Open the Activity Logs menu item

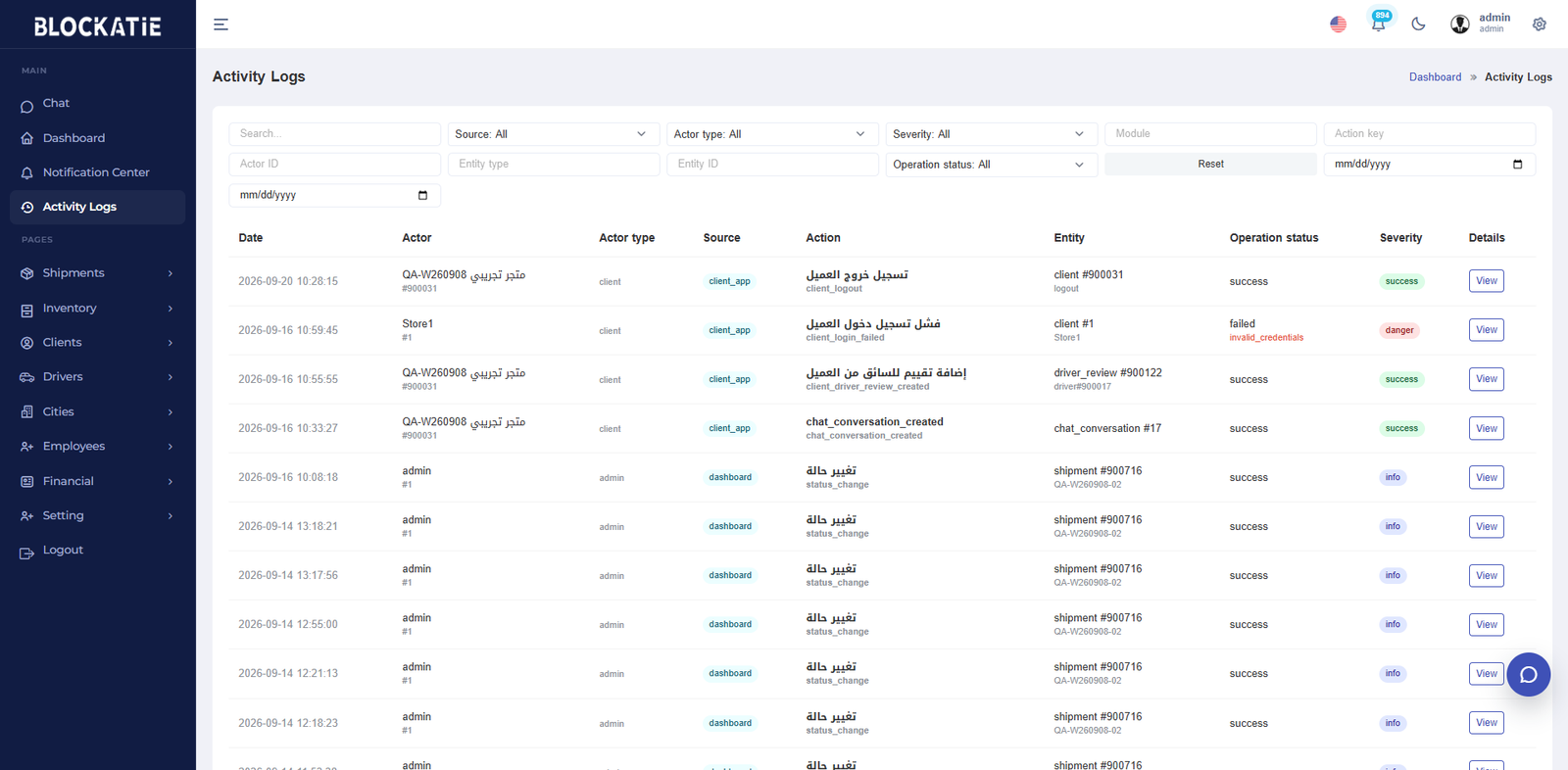(x=98, y=207)
